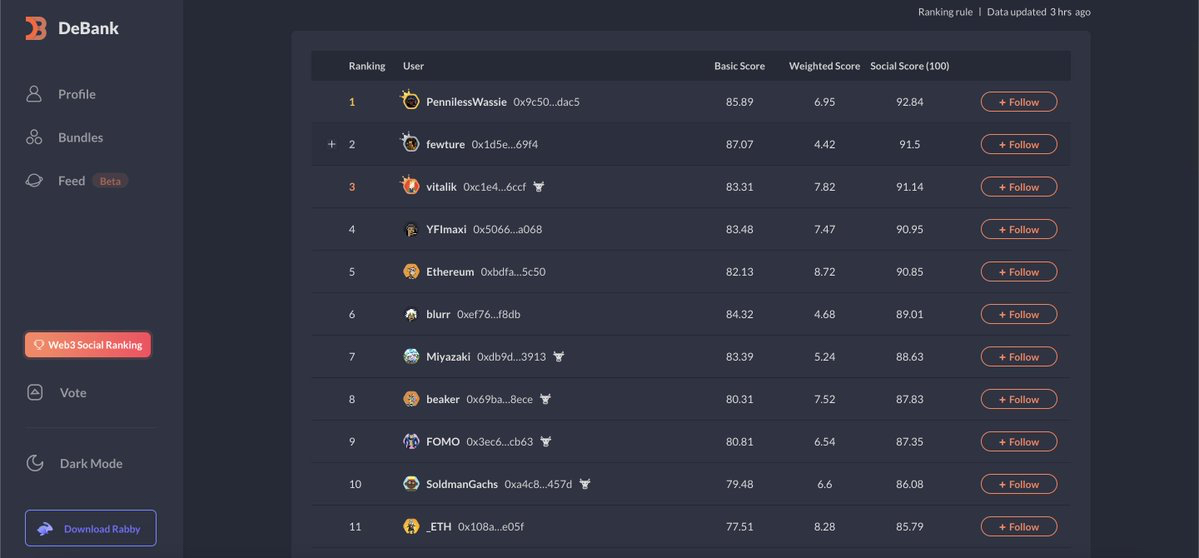Click the Social Score (100) column header
This screenshot has height=558, width=1199.
pyautogui.click(x=910, y=66)
